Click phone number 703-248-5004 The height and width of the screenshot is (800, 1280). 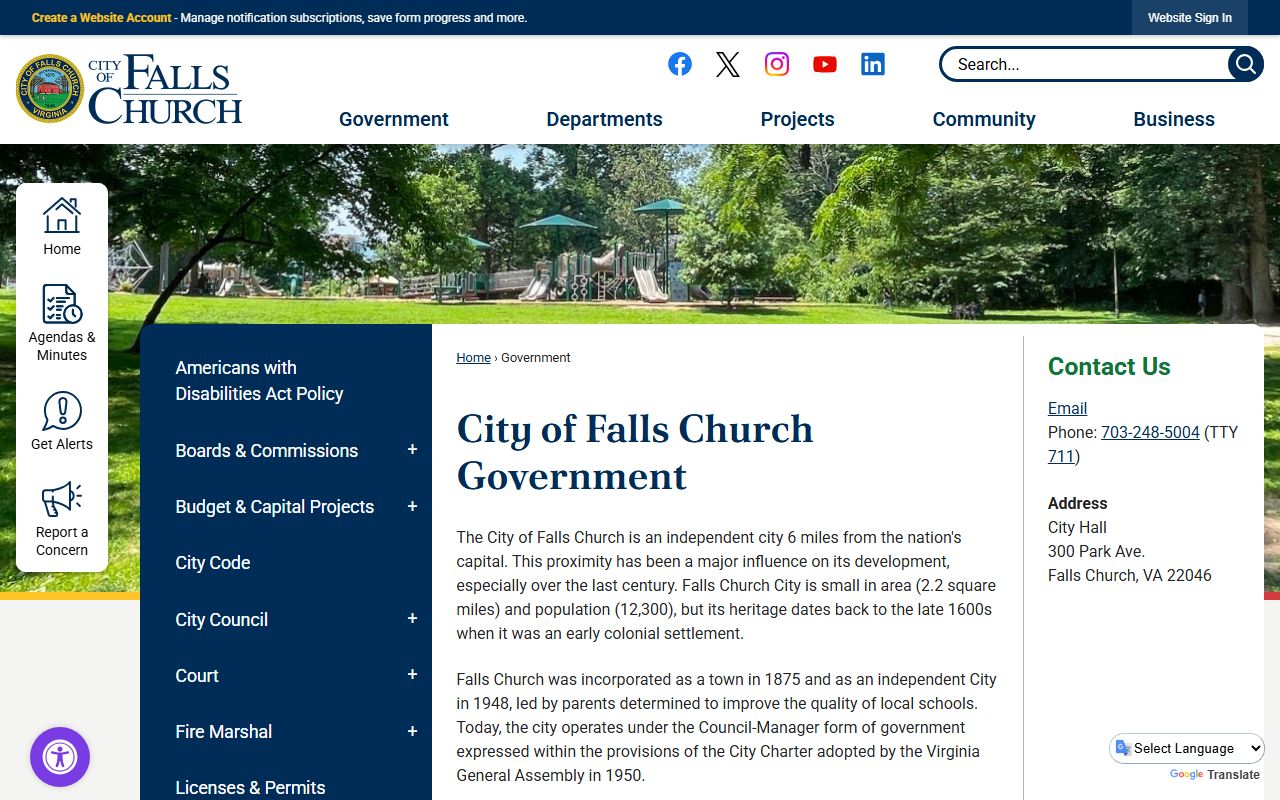(x=1150, y=432)
